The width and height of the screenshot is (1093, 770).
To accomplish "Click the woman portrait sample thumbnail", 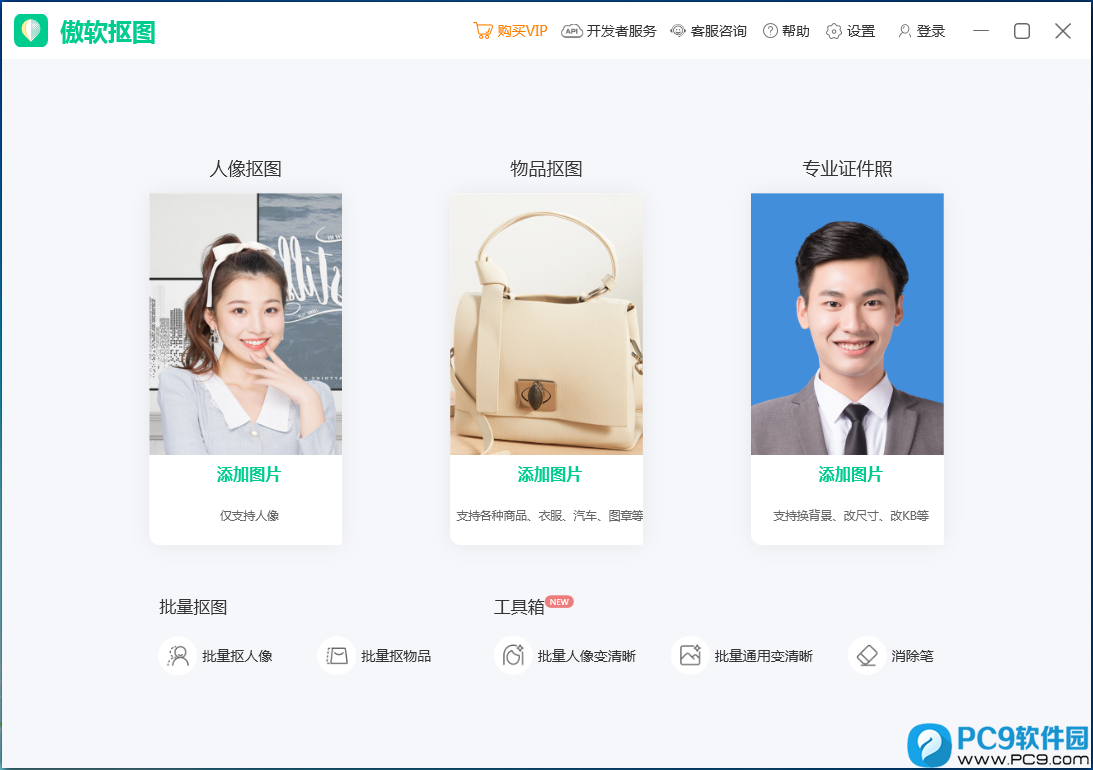I will pos(245,324).
